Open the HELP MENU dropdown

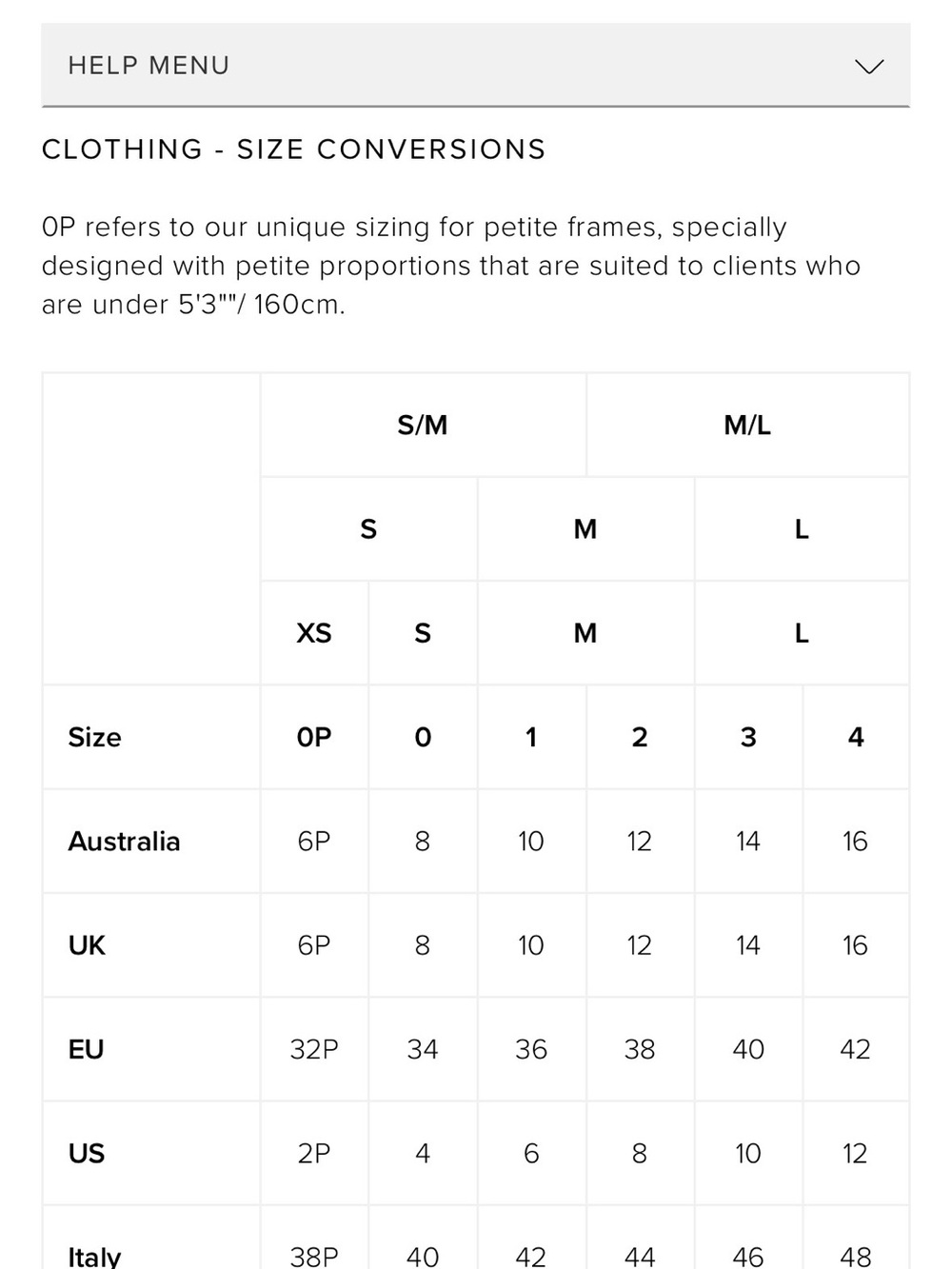pos(475,65)
